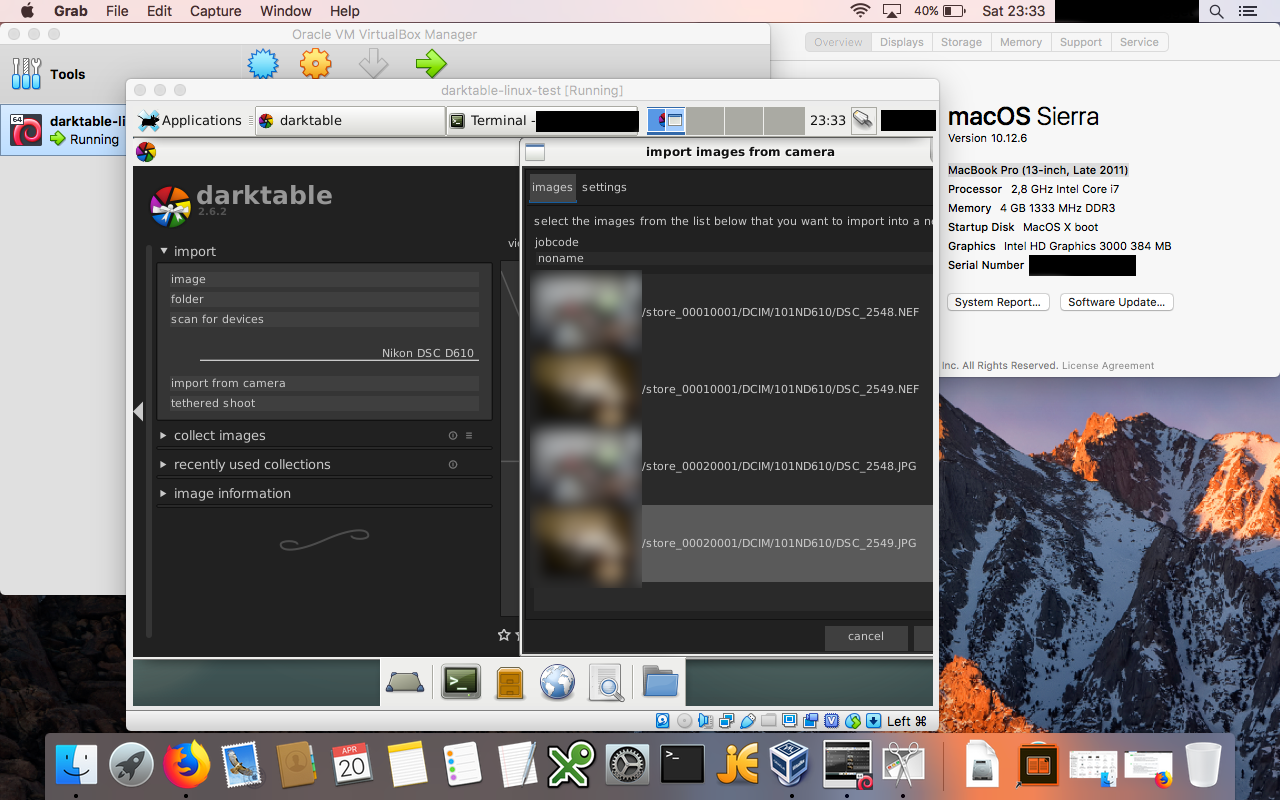Expand the collect images module
Screen dimensions: 1280x800
pyautogui.click(x=164, y=436)
